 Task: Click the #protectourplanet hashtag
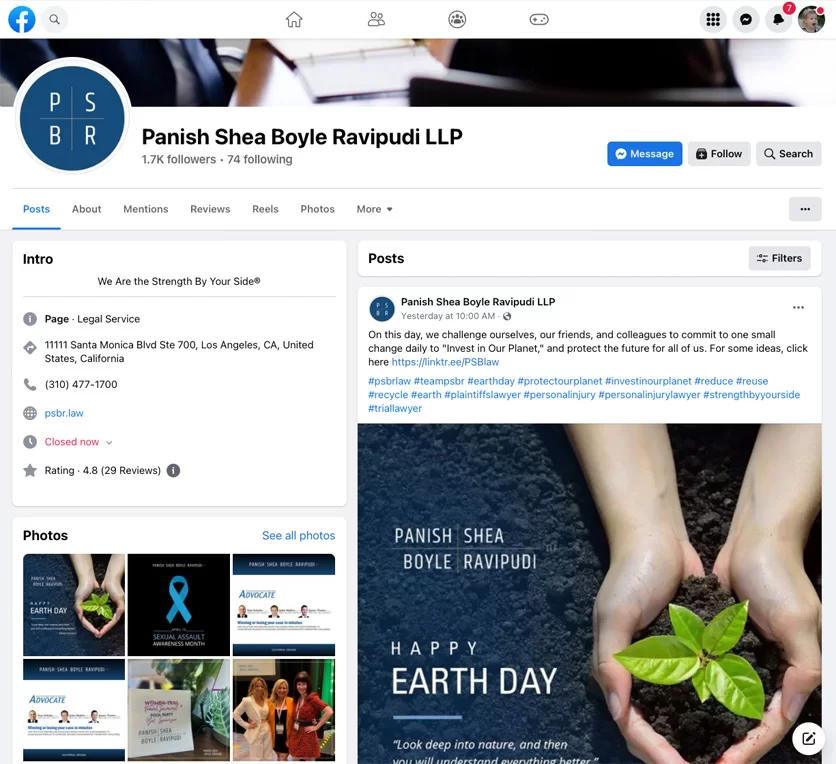click(559, 381)
